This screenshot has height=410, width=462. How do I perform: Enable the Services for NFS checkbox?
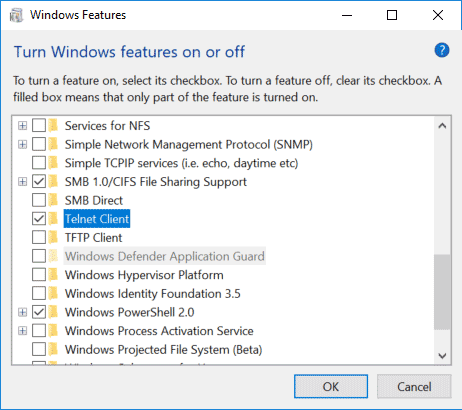(x=39, y=126)
